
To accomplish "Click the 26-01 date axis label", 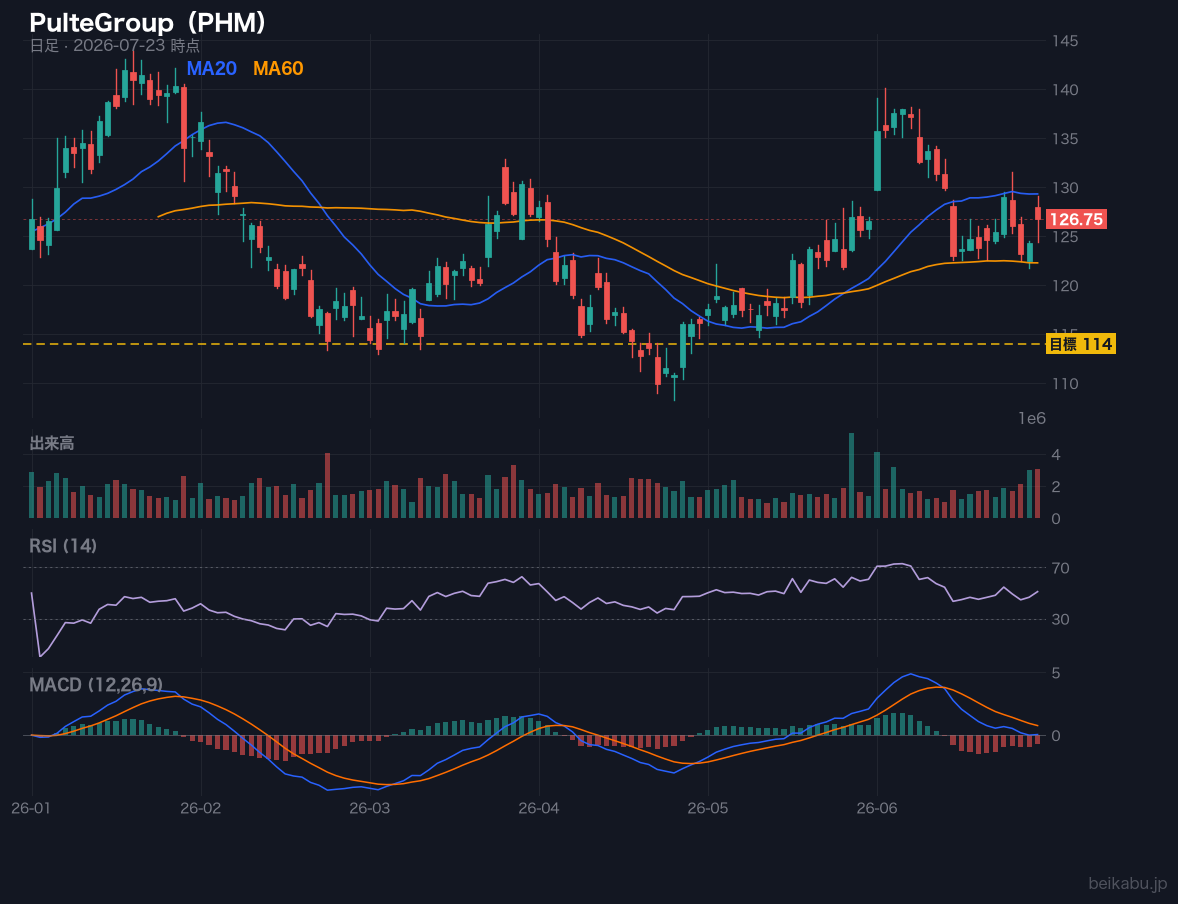I will click(x=32, y=808).
